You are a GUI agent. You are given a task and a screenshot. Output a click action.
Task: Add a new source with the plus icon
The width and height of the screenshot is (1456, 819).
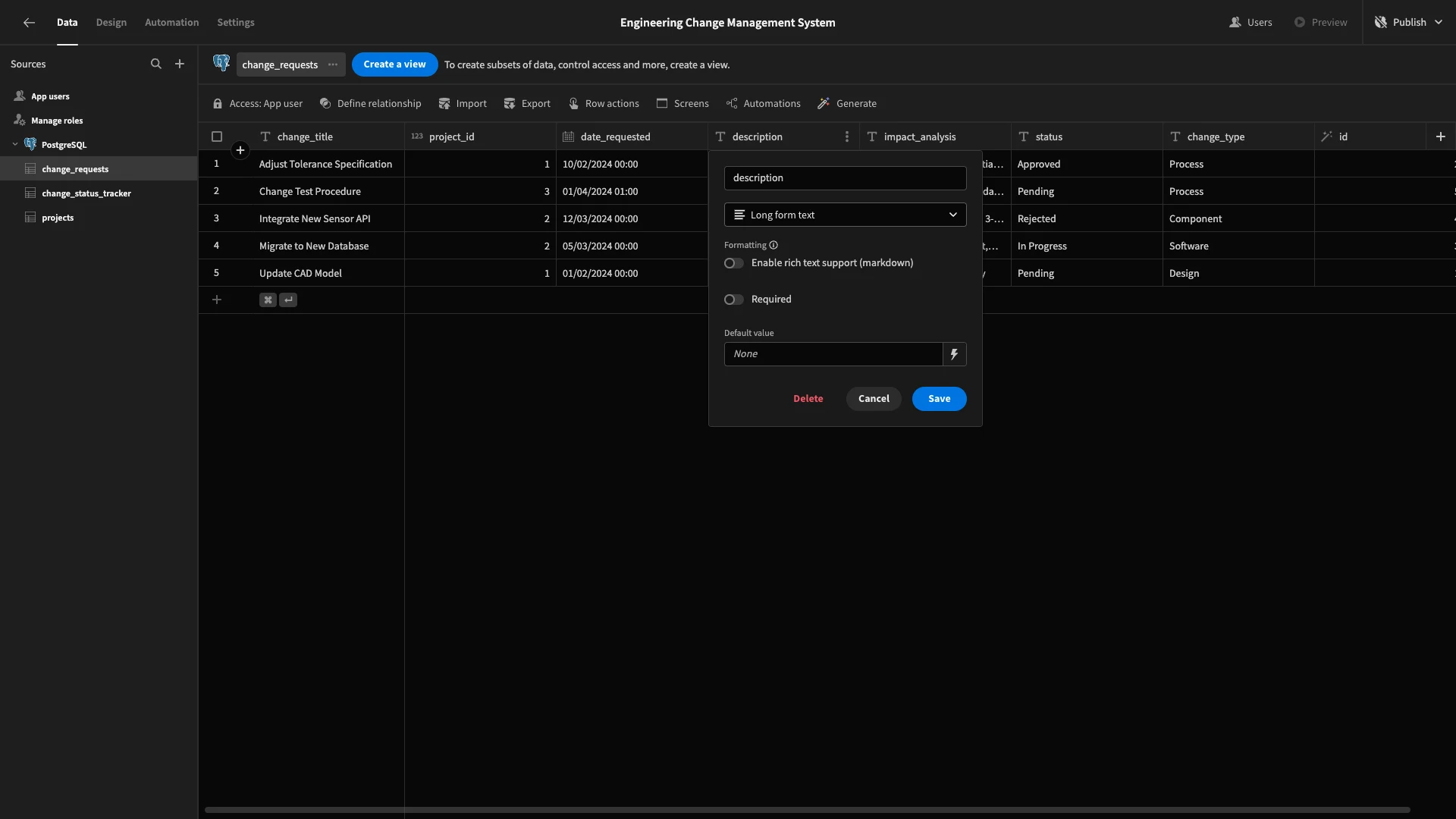(x=180, y=64)
